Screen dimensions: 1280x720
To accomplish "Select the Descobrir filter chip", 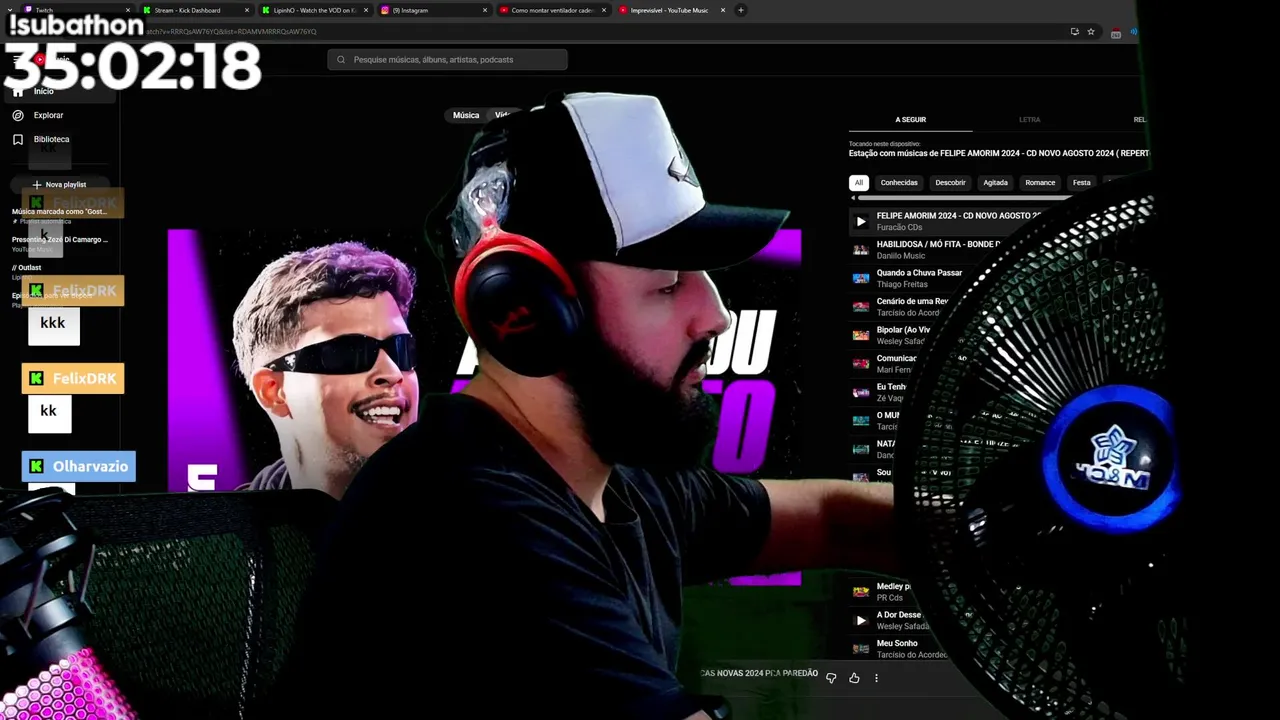I will (950, 183).
